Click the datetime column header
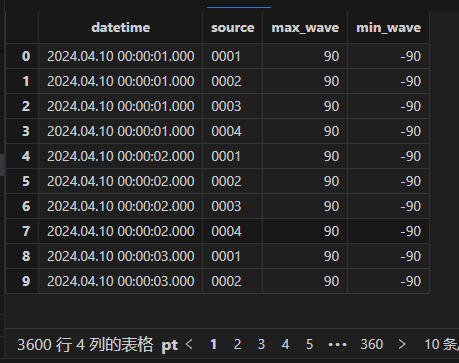Image resolution: width=459 pixels, height=363 pixels. [x=121, y=27]
